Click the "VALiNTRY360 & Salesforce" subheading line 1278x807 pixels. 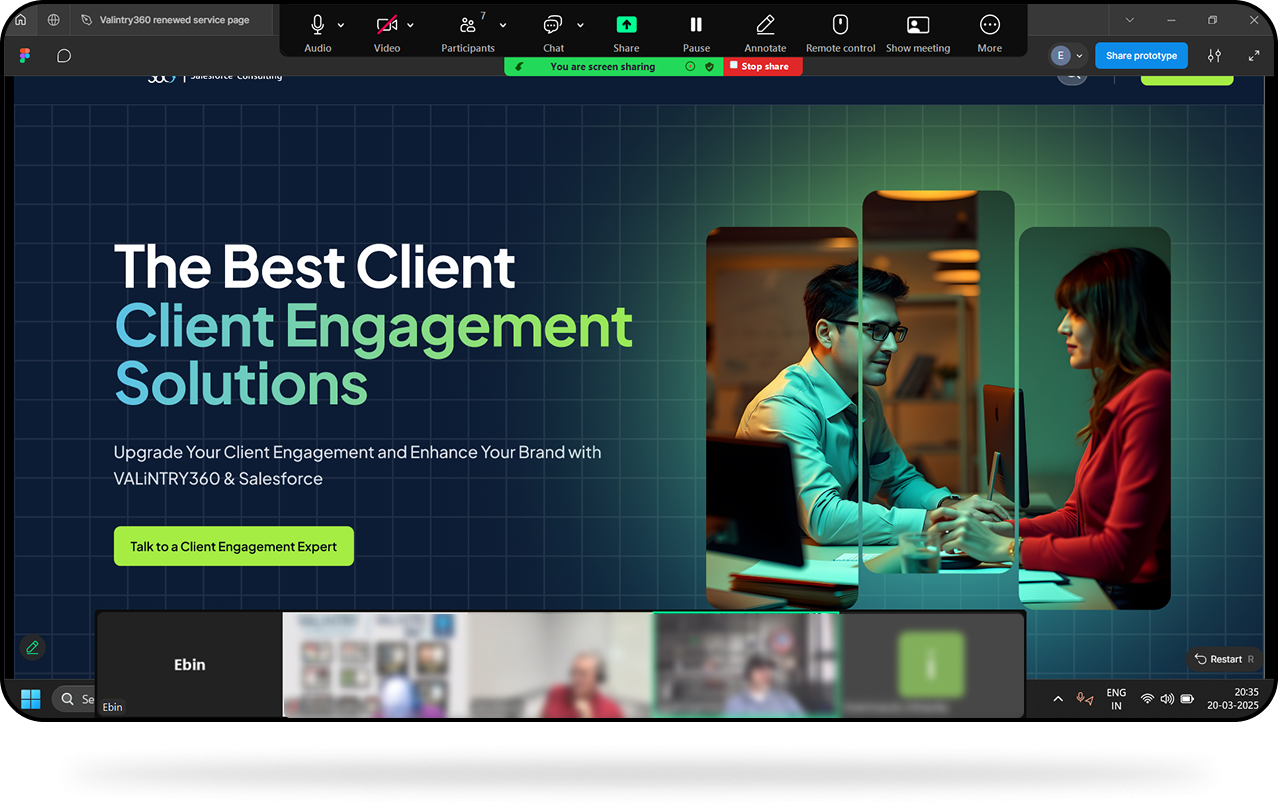(x=218, y=479)
